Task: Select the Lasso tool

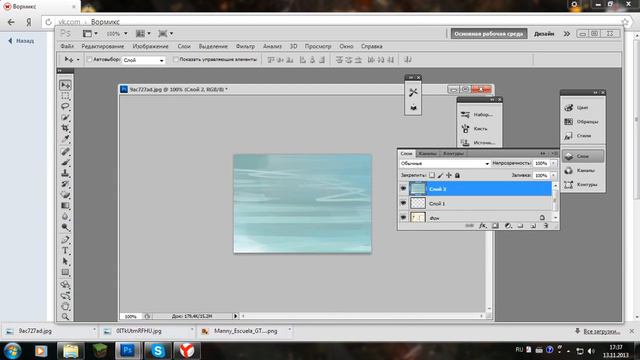Action: click(x=65, y=107)
